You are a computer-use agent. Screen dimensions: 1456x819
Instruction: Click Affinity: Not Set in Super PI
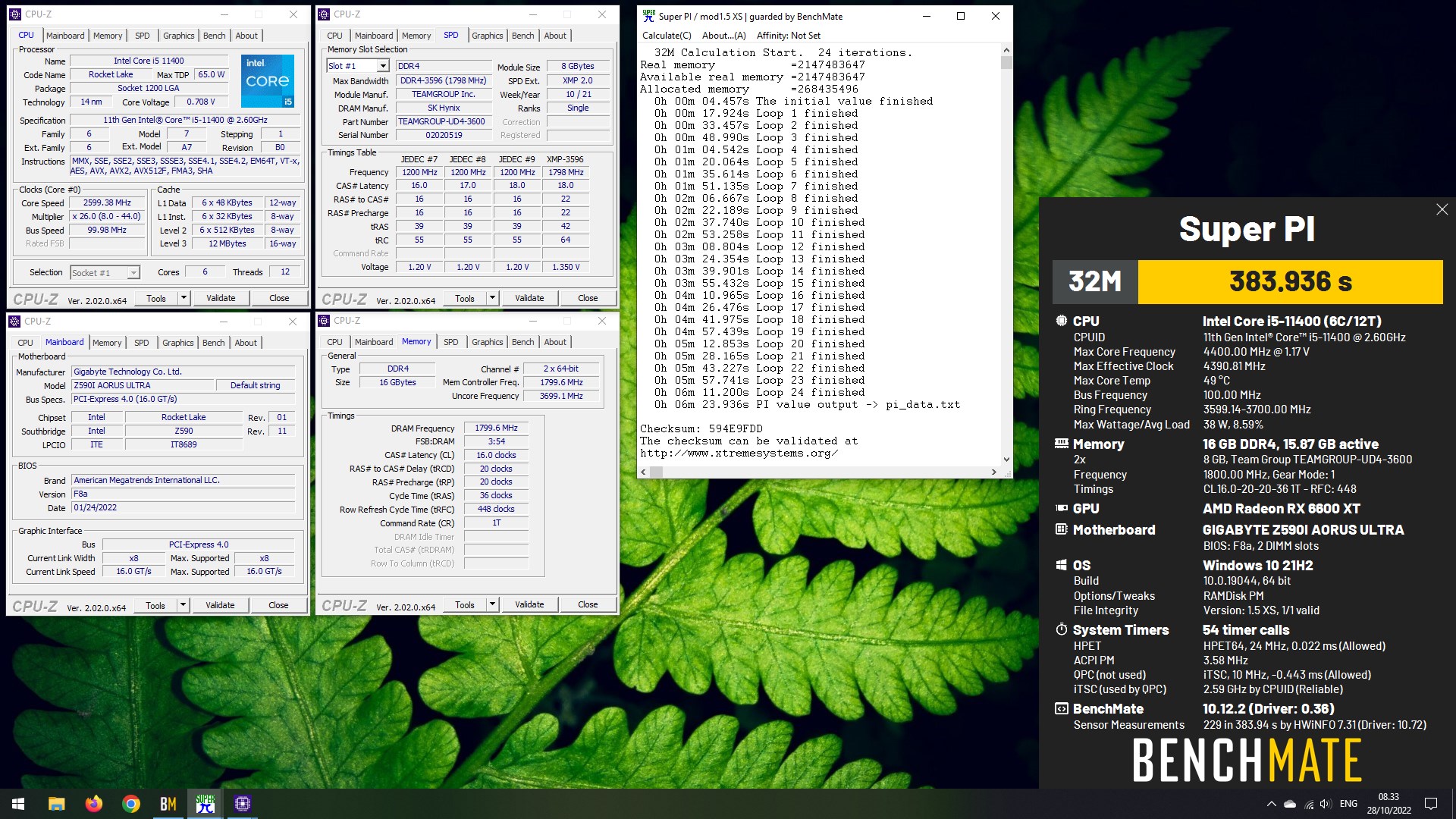tap(788, 36)
